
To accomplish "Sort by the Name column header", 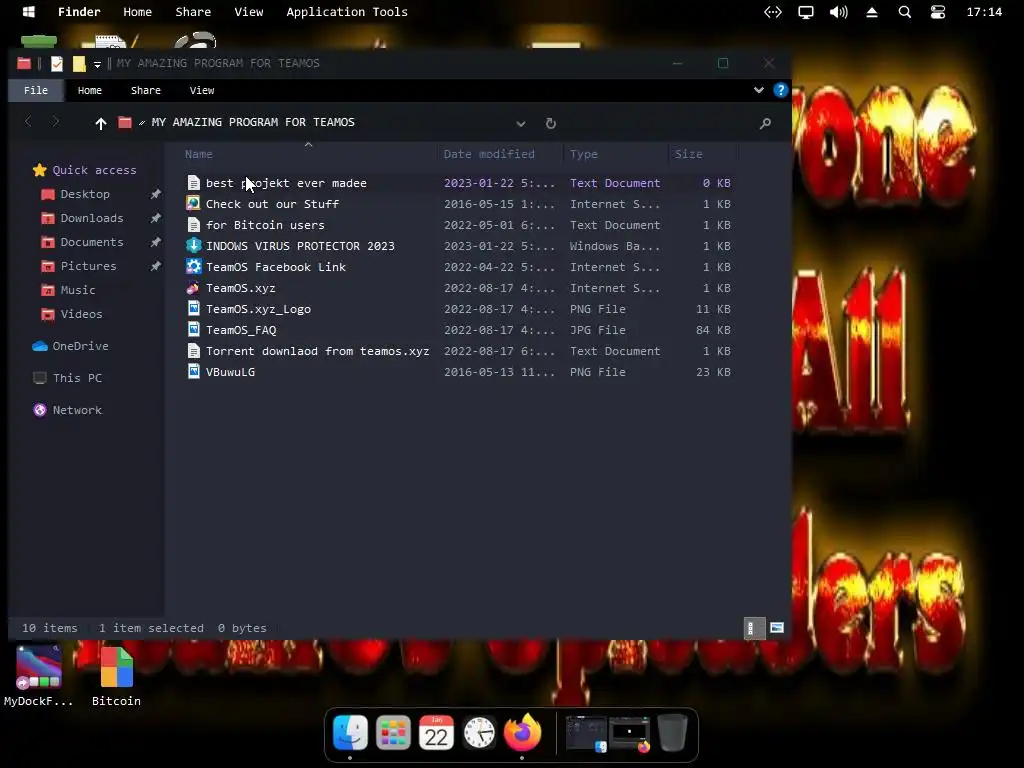I will [199, 154].
